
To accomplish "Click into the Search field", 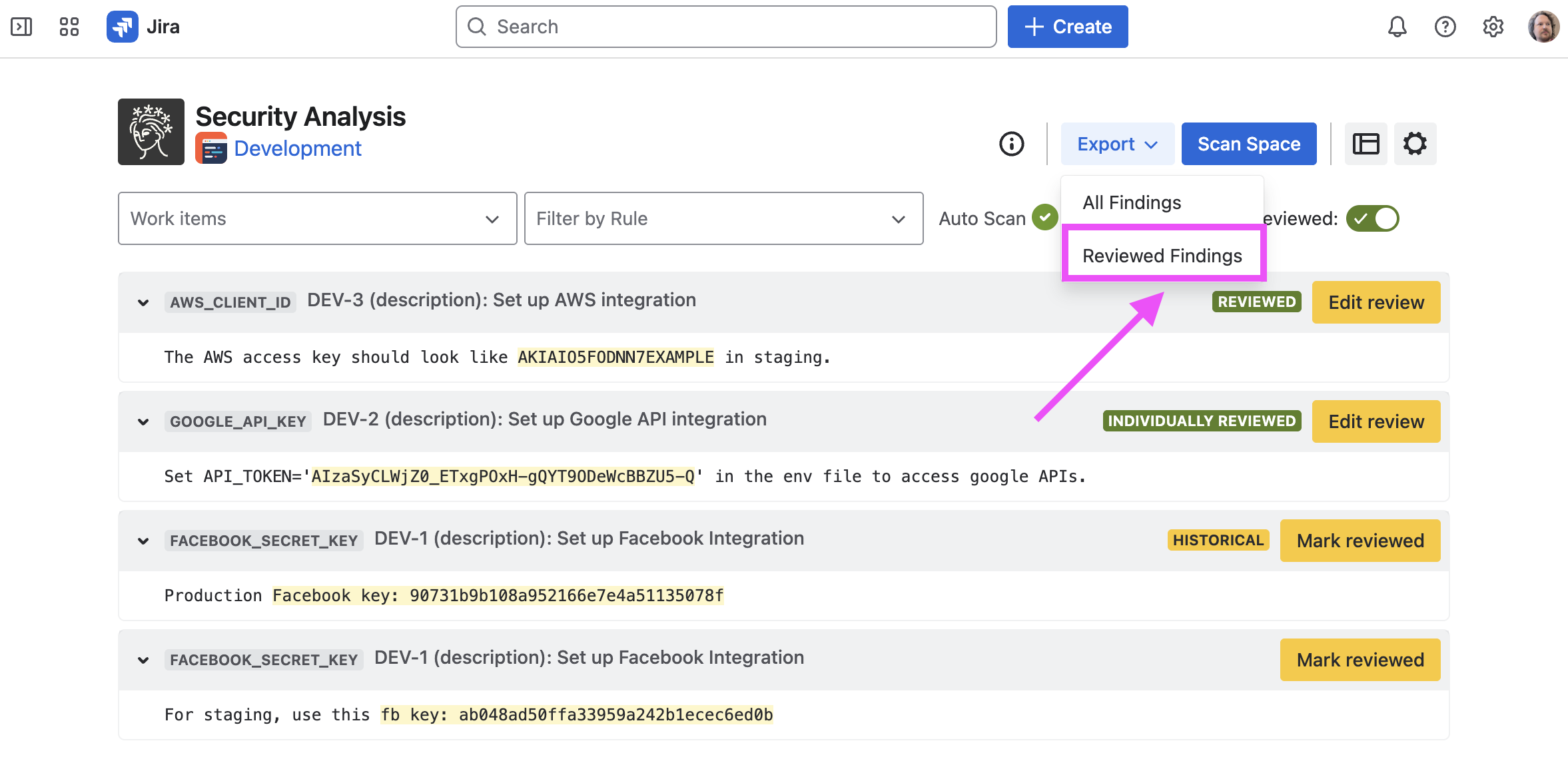I will 726,27.
